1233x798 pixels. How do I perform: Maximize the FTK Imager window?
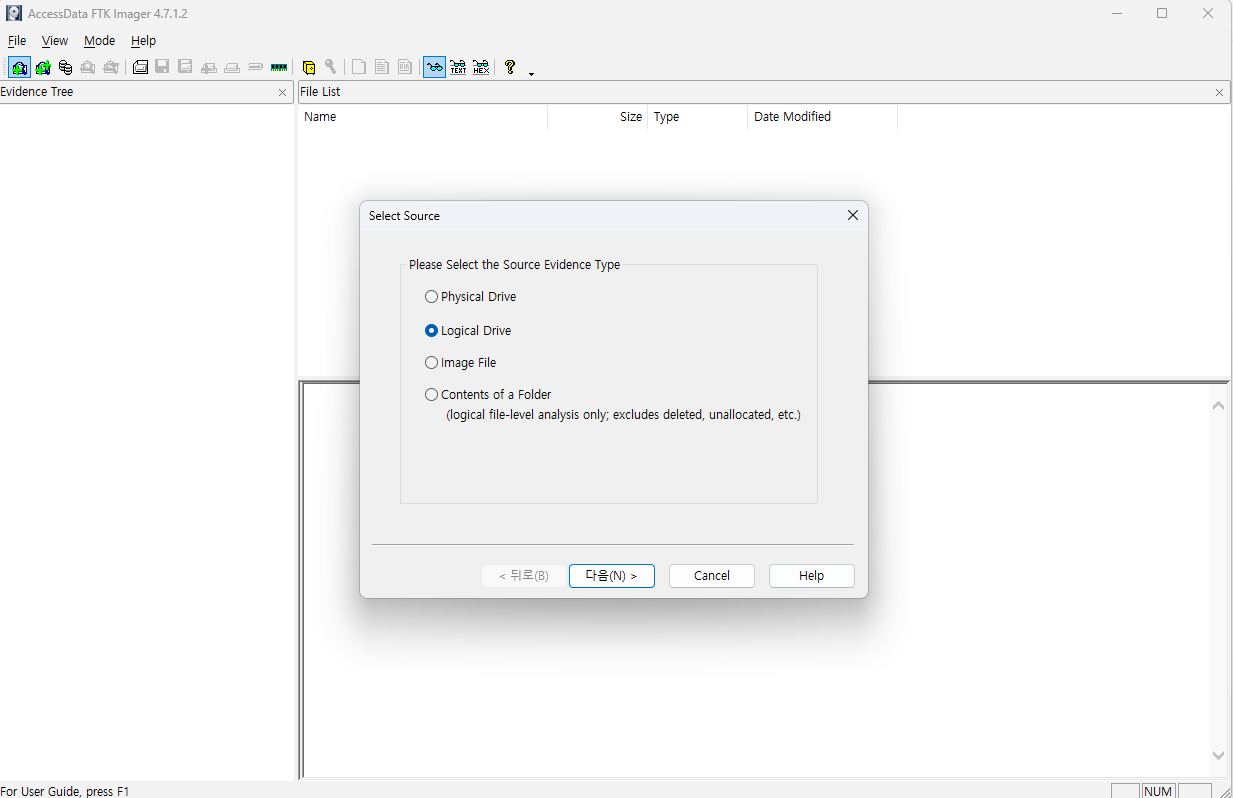click(x=1162, y=14)
